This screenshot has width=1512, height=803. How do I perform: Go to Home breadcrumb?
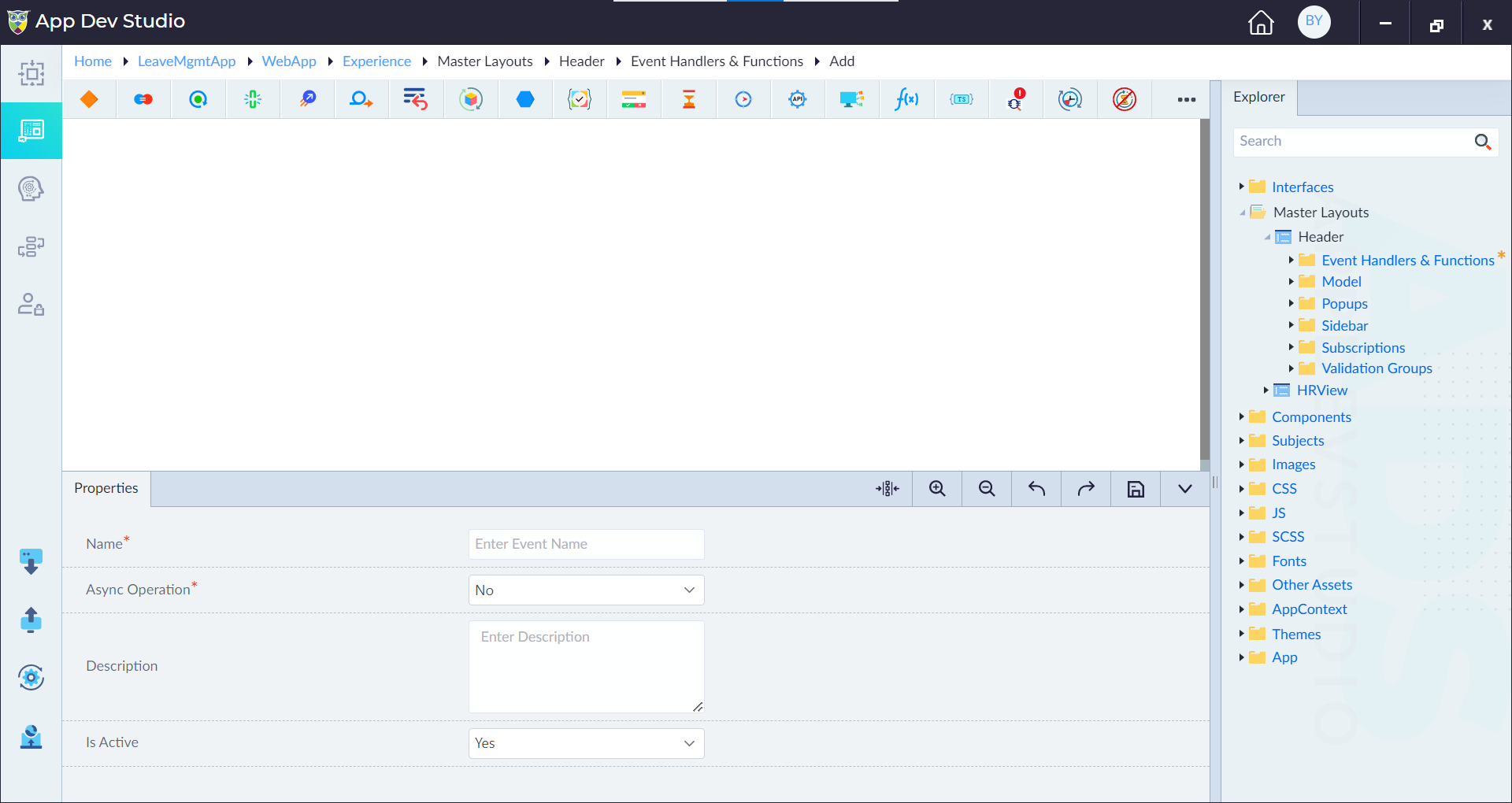click(93, 61)
